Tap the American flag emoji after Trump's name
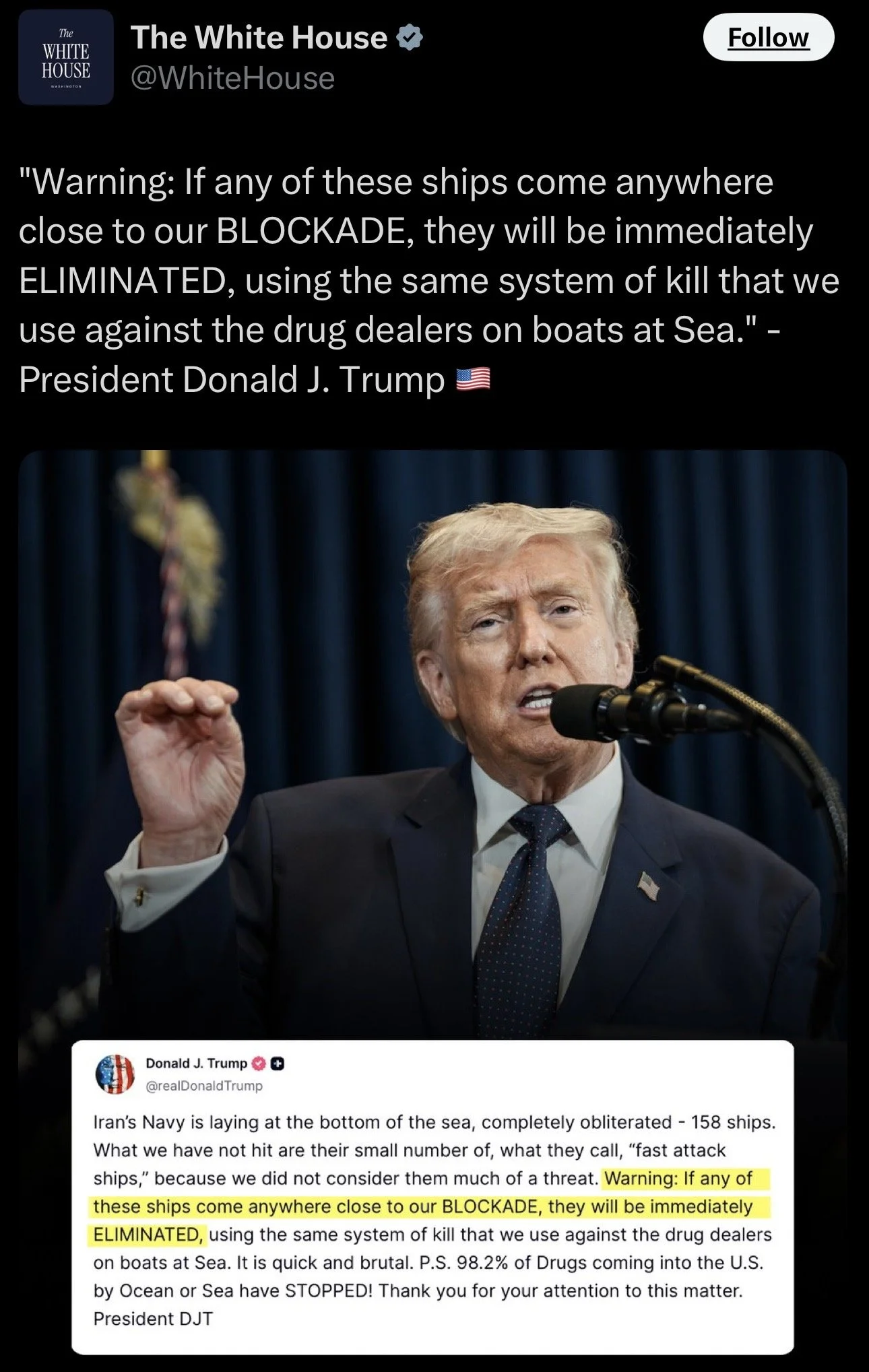The height and width of the screenshot is (1372, 869). [x=474, y=381]
